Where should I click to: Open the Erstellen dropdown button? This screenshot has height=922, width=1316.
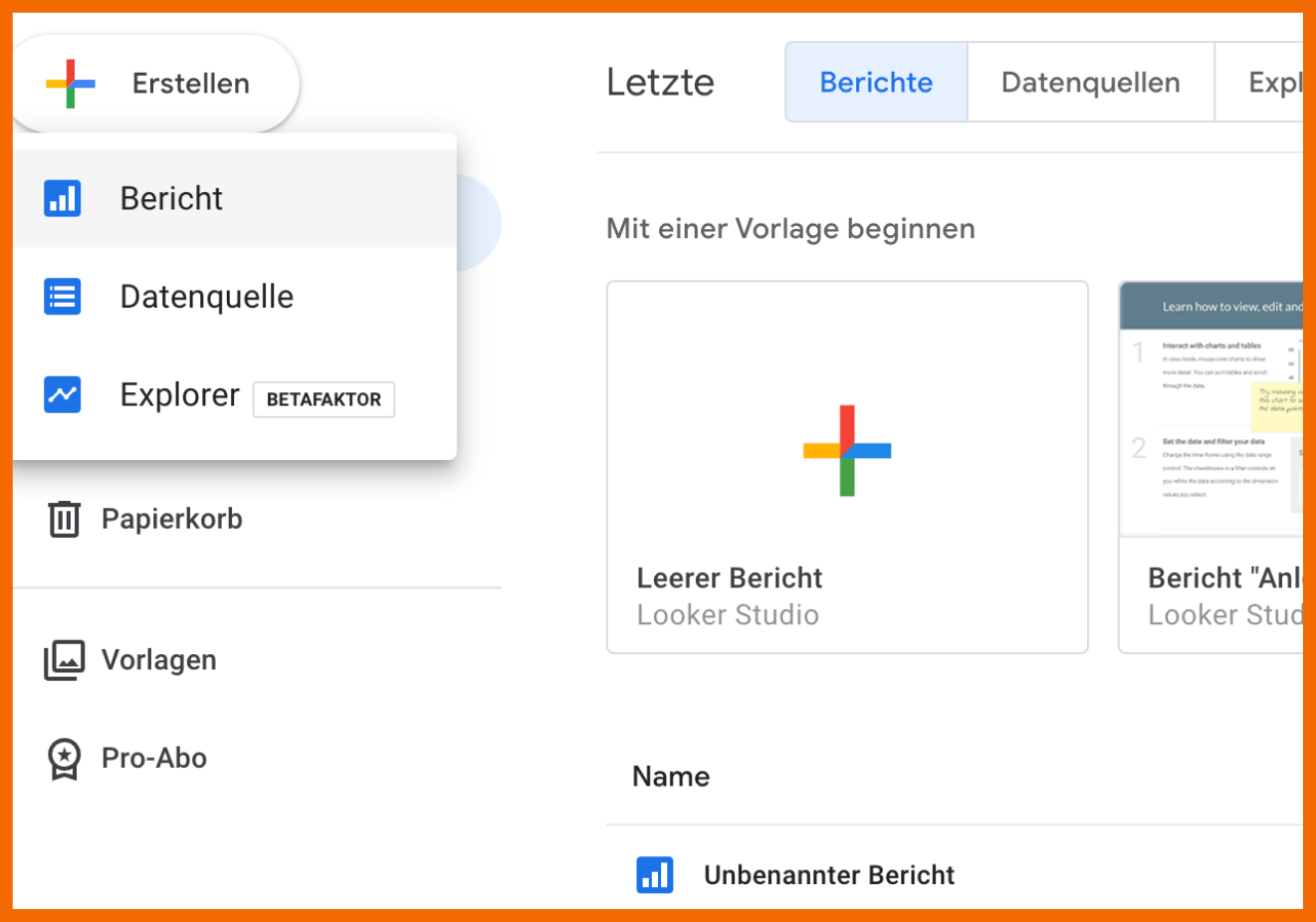coord(156,84)
